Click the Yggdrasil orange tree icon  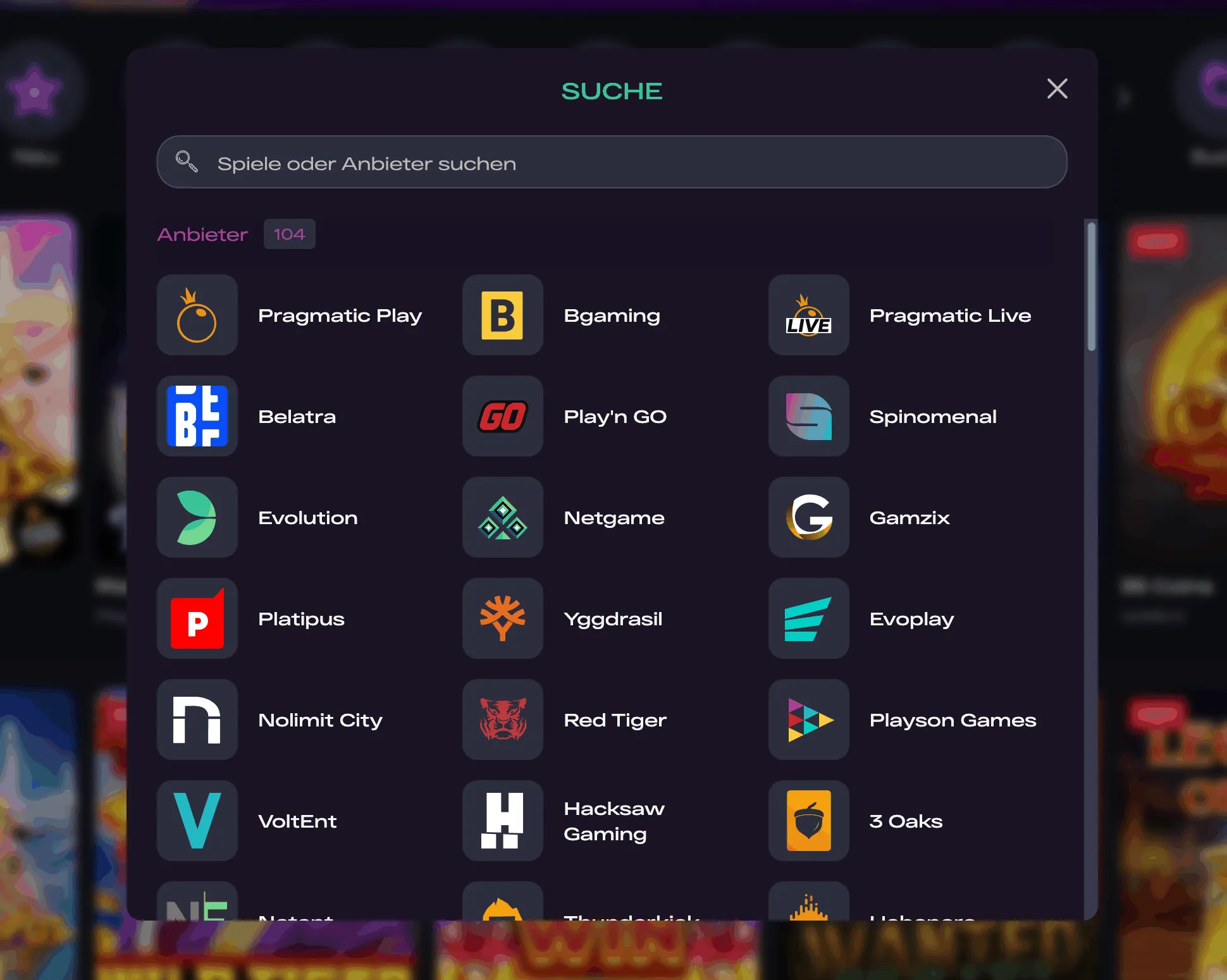pos(502,618)
